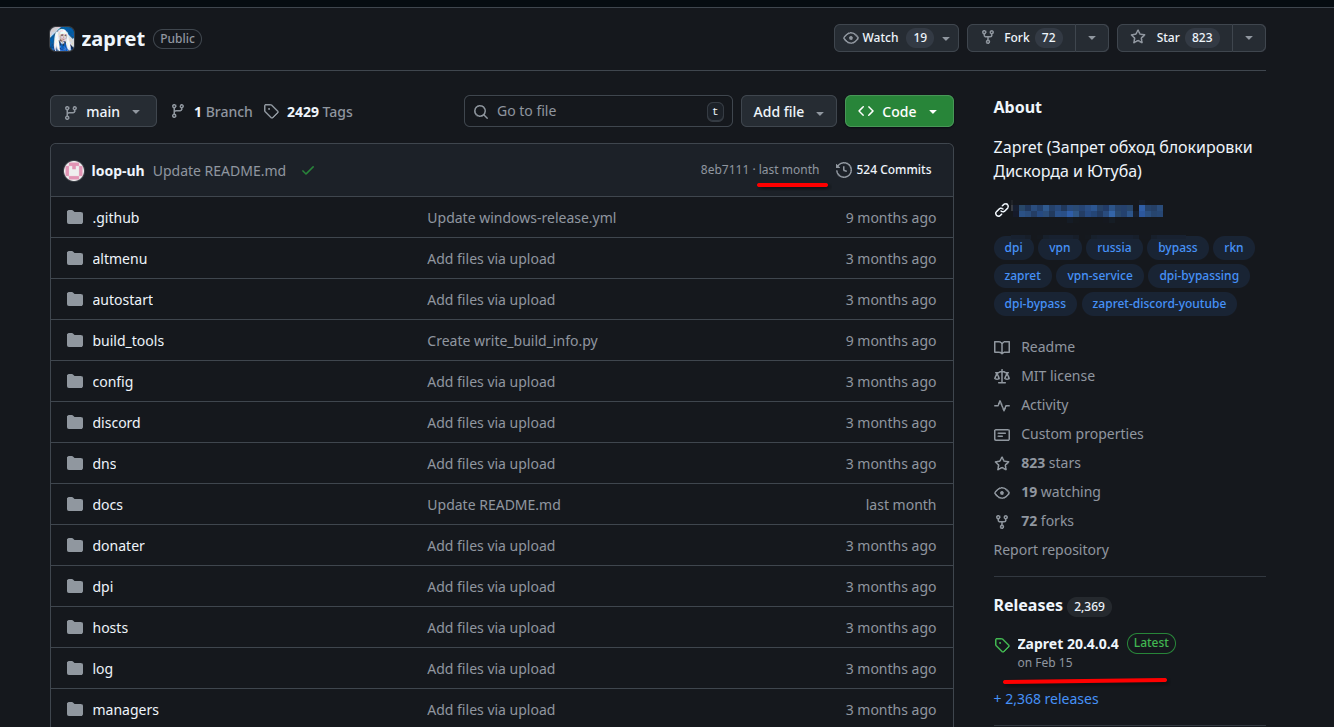
Task: Star the zapret repository
Action: pyautogui.click(x=1175, y=38)
